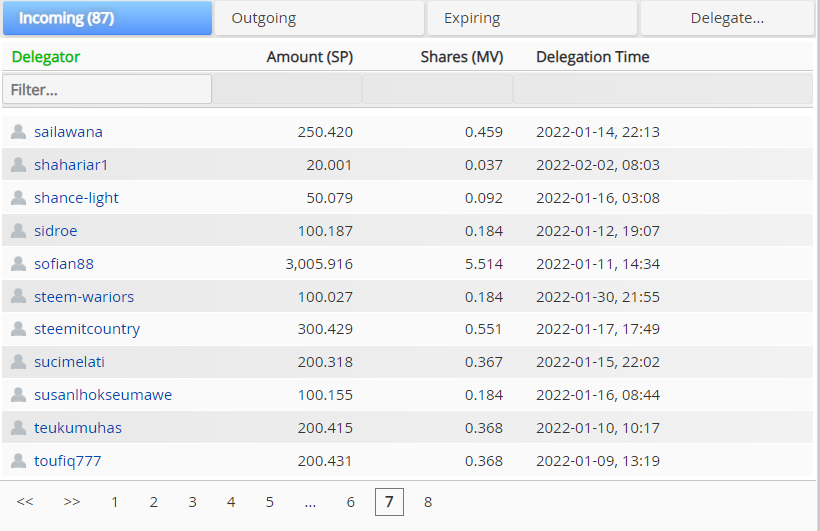This screenshot has height=531, width=820.
Task: Open the susanlhokseumawe profile link
Action: click(103, 395)
